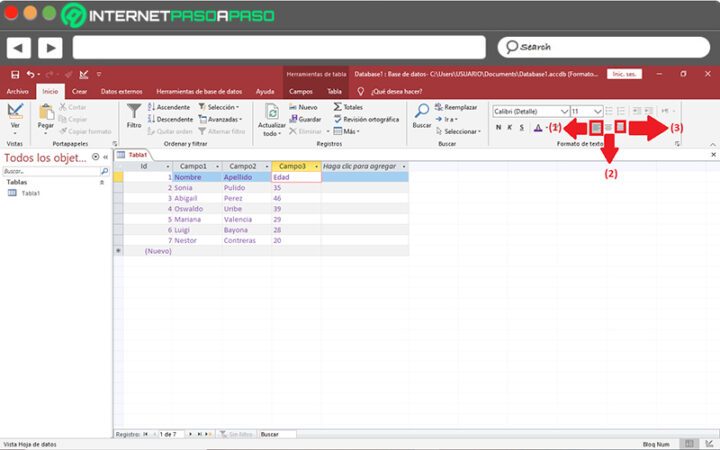Click Buscar field in record navigation bar
Screen dimensions: 720x450
coord(278,434)
